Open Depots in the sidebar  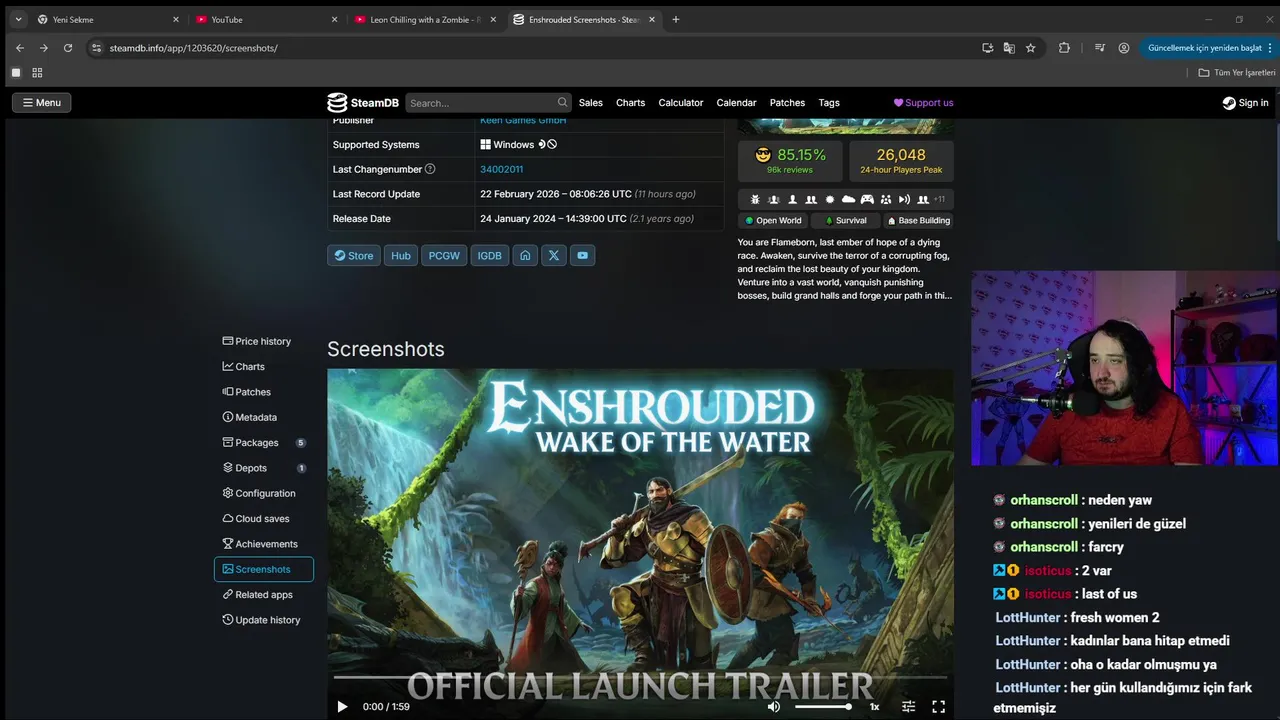tap(263, 468)
